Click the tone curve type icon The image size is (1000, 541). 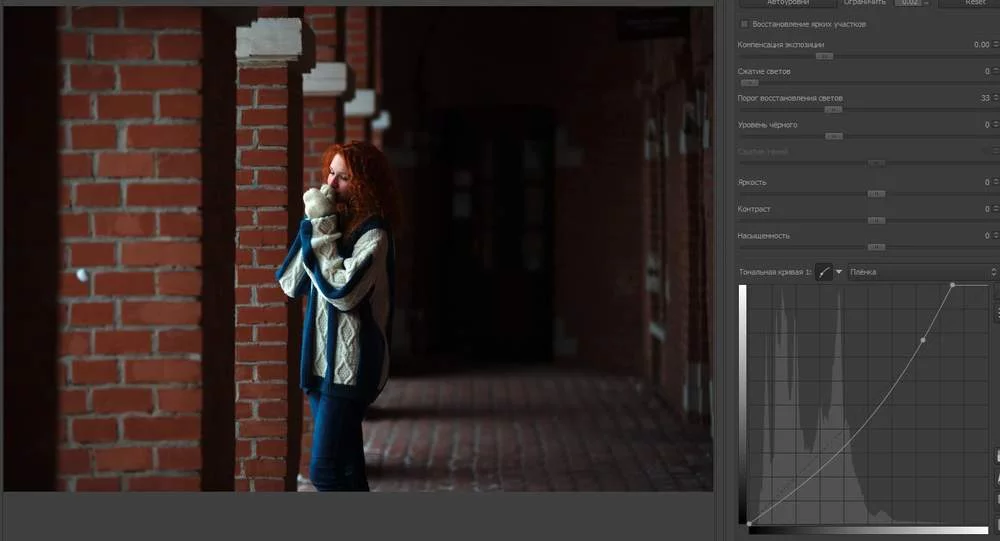(824, 272)
